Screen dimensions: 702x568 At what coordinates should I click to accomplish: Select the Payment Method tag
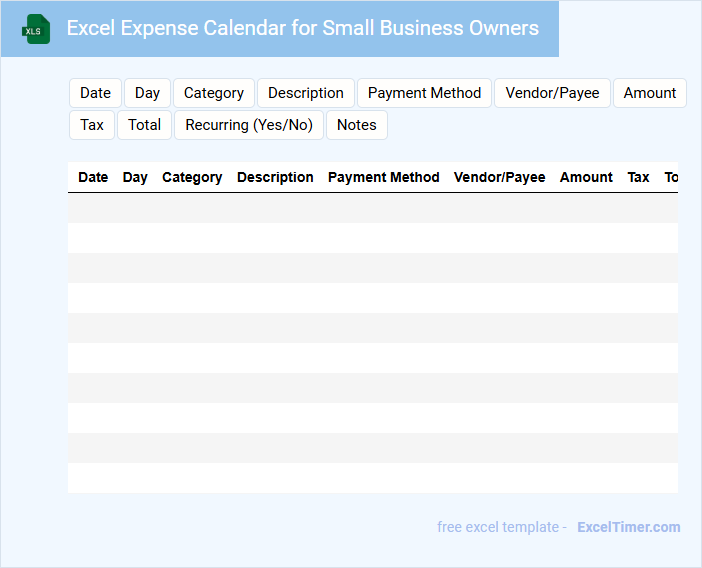(x=424, y=93)
